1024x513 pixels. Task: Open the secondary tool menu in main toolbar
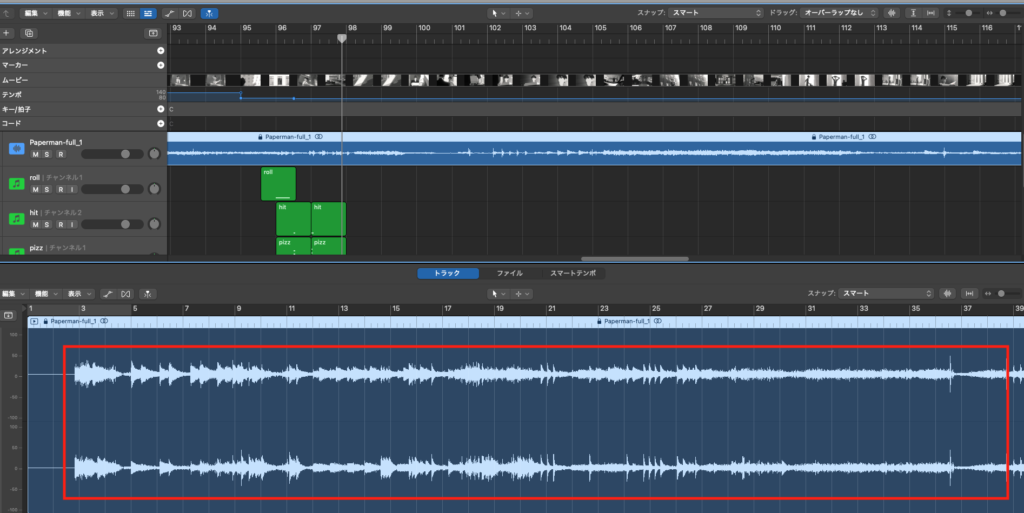pos(522,13)
